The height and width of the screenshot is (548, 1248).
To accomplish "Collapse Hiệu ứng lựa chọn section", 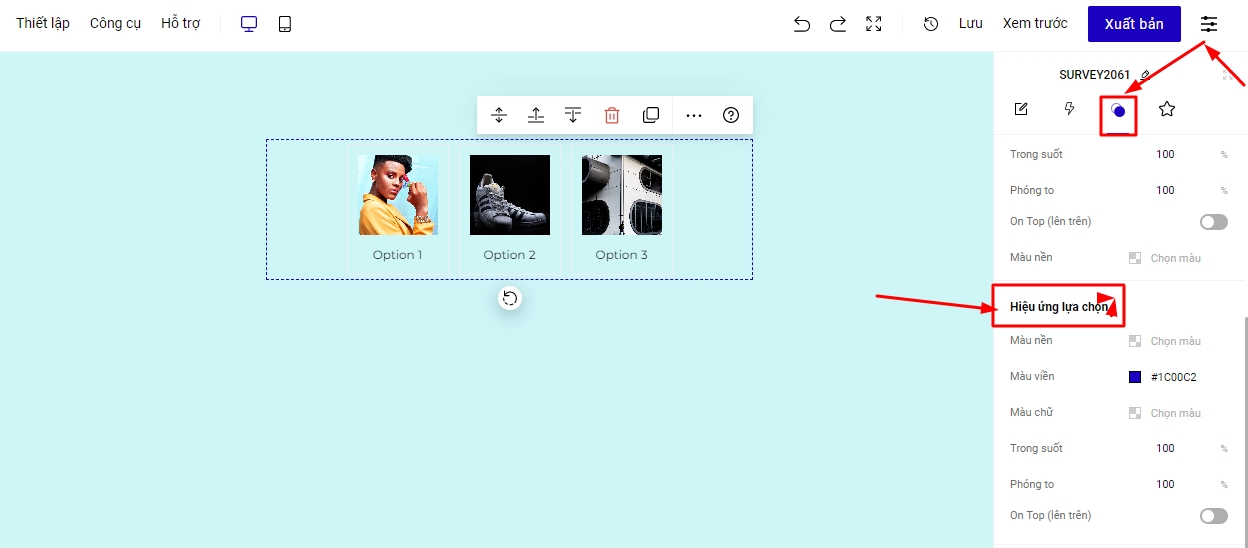I will pyautogui.click(x=1058, y=306).
